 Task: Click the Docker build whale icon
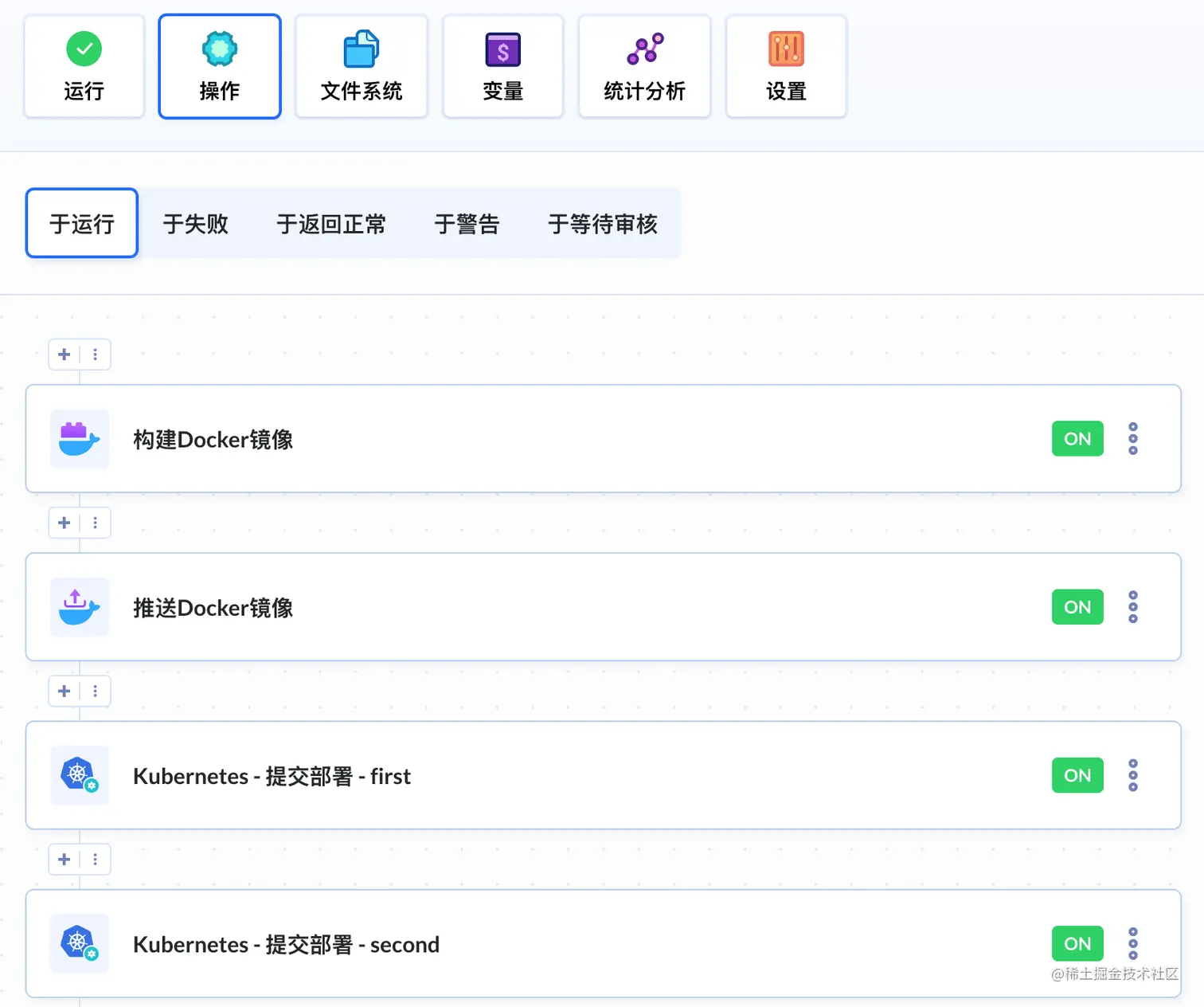(x=80, y=439)
